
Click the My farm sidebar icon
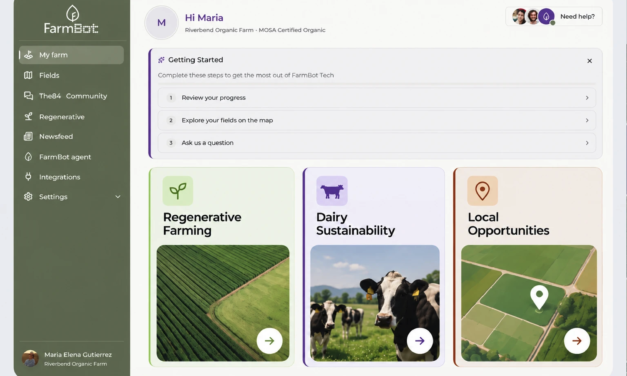tap(28, 55)
